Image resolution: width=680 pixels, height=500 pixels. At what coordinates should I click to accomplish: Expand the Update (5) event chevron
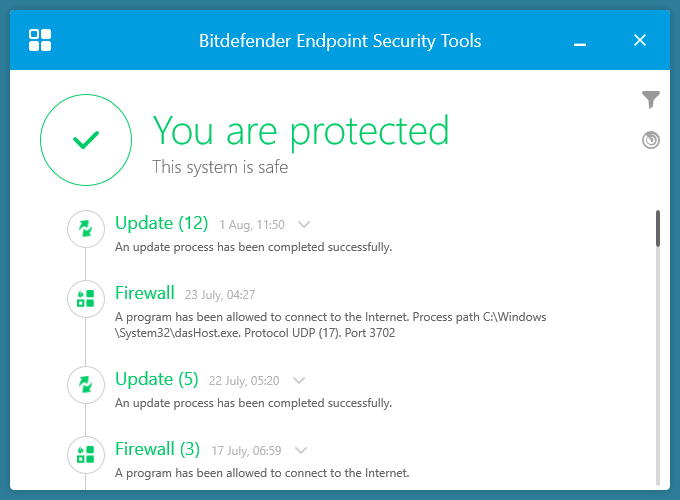298,381
